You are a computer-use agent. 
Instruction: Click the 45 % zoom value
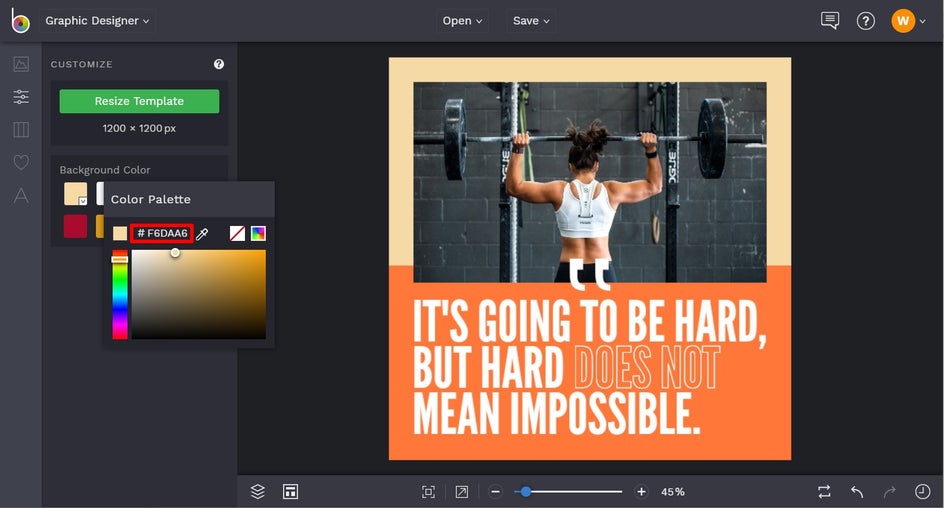point(672,492)
